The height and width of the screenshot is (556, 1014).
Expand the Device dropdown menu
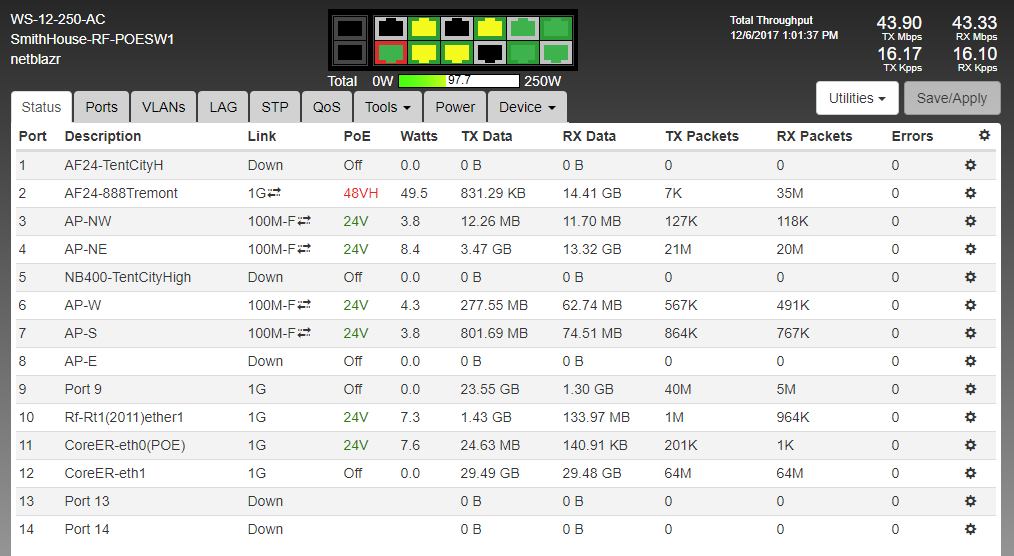coord(527,107)
